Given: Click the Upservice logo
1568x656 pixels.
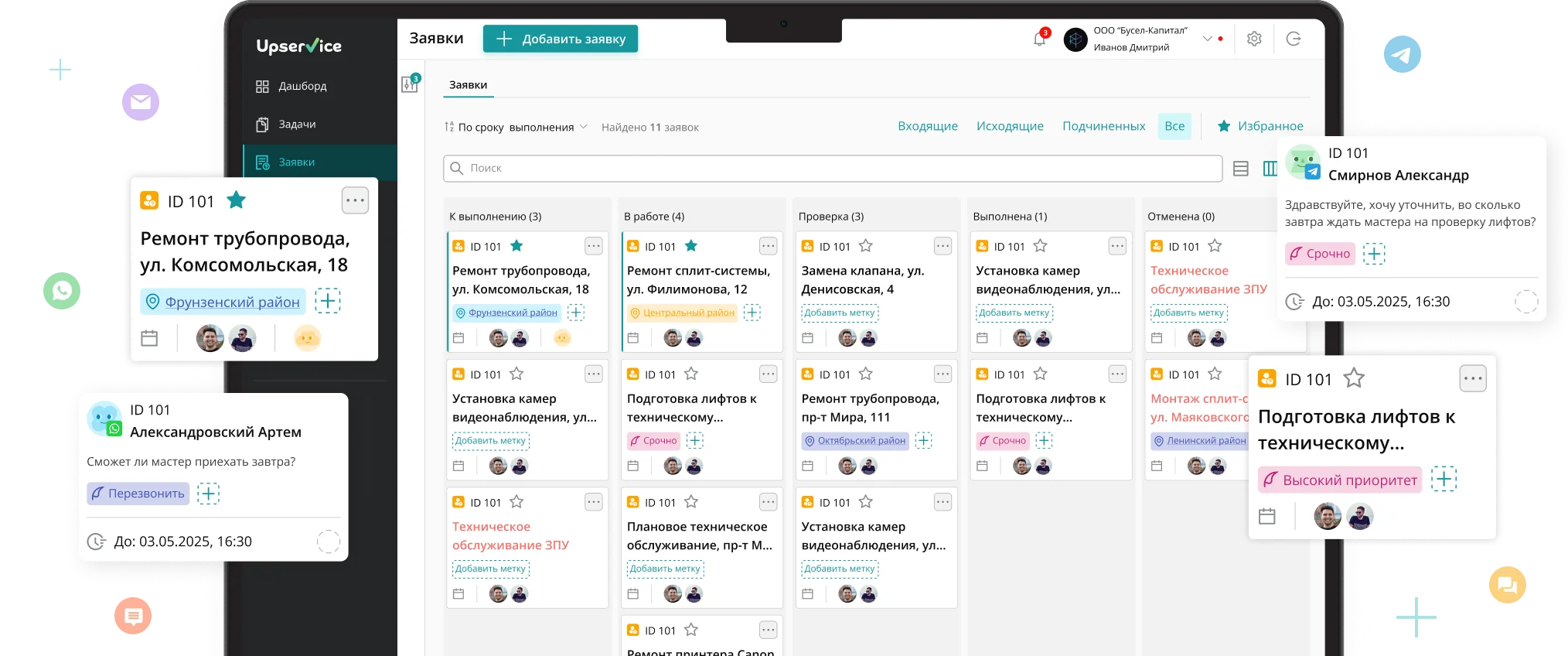Looking at the screenshot, I should pyautogui.click(x=298, y=46).
